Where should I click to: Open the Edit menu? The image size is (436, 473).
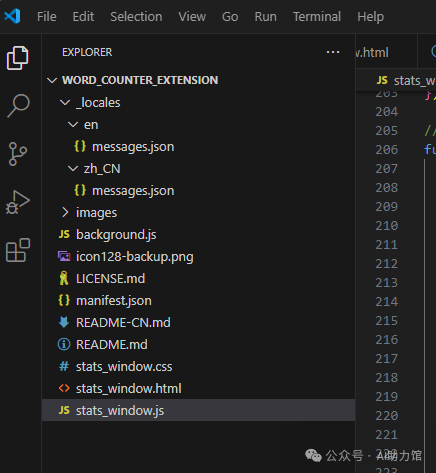click(83, 16)
